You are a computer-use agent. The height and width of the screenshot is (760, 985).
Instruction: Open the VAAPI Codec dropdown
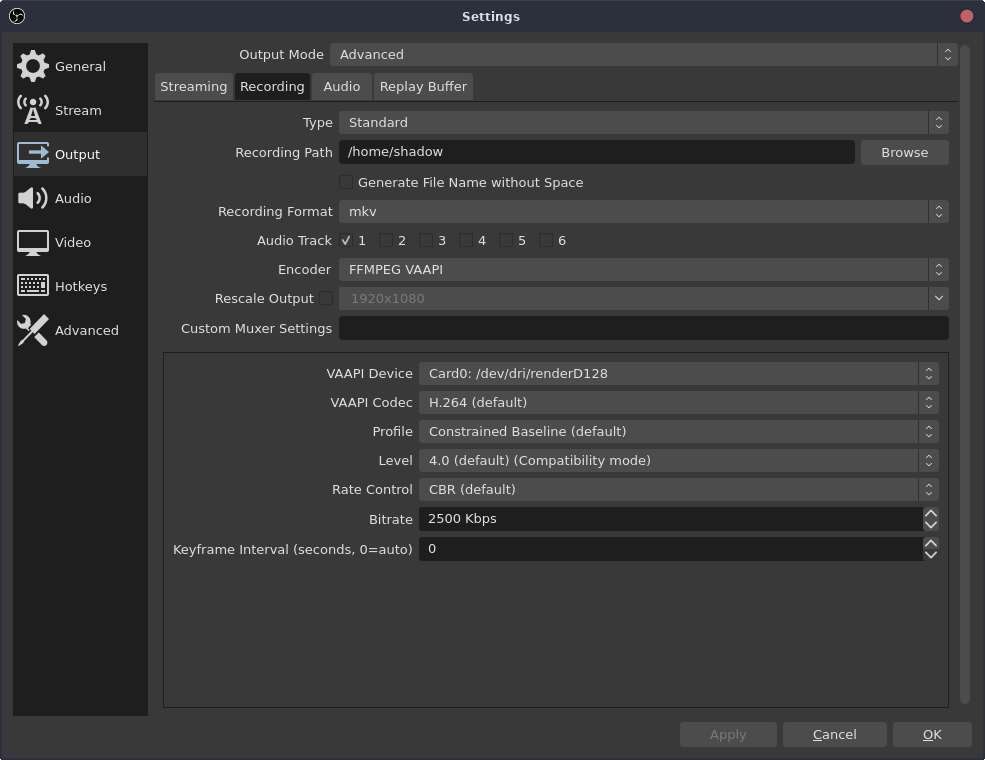click(678, 402)
